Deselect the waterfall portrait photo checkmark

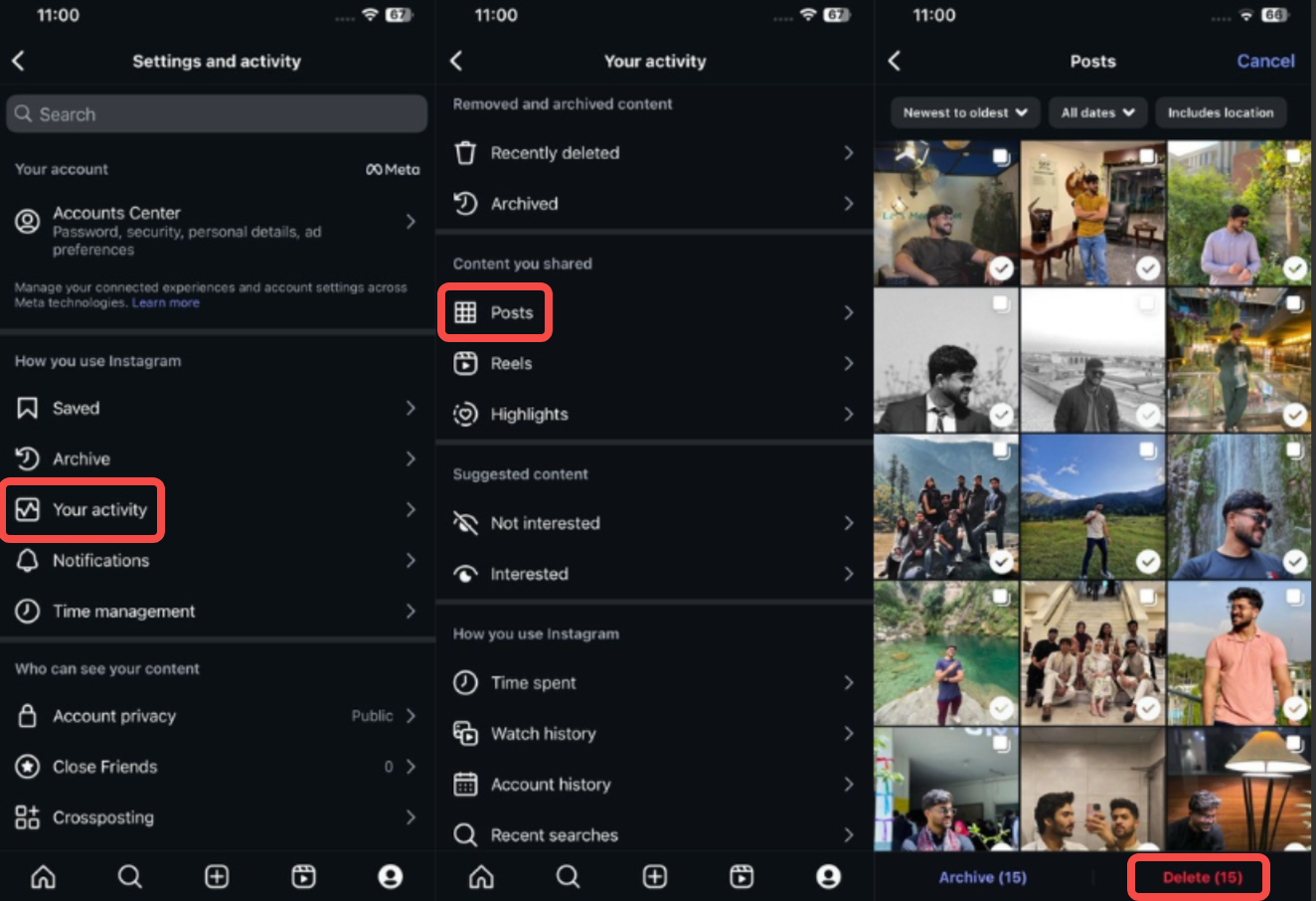[x=1295, y=562]
